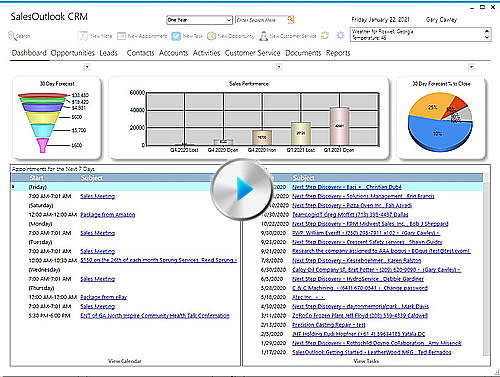Open the ZoRoCo Frozen Plant task
Screen dimensions: 500x377
pos(360,315)
